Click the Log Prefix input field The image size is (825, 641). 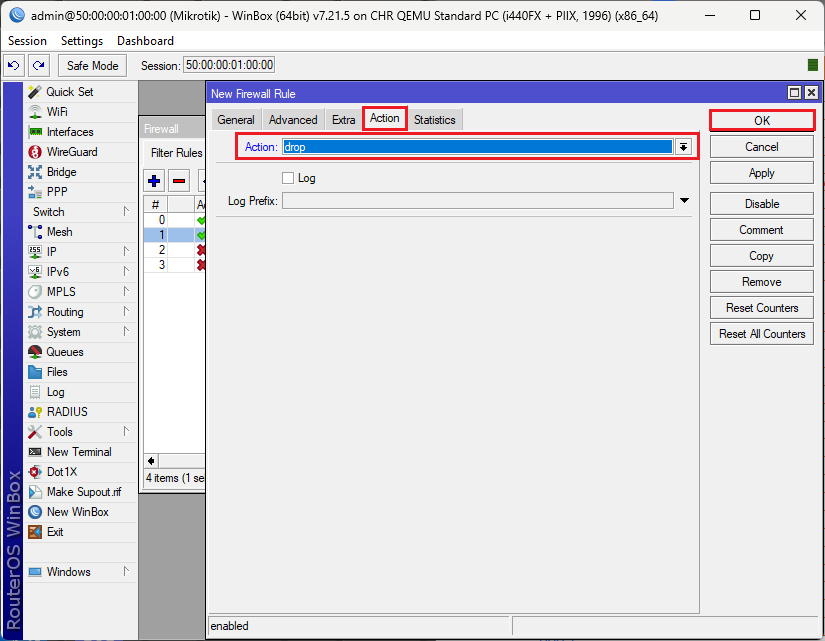pyautogui.click(x=477, y=201)
